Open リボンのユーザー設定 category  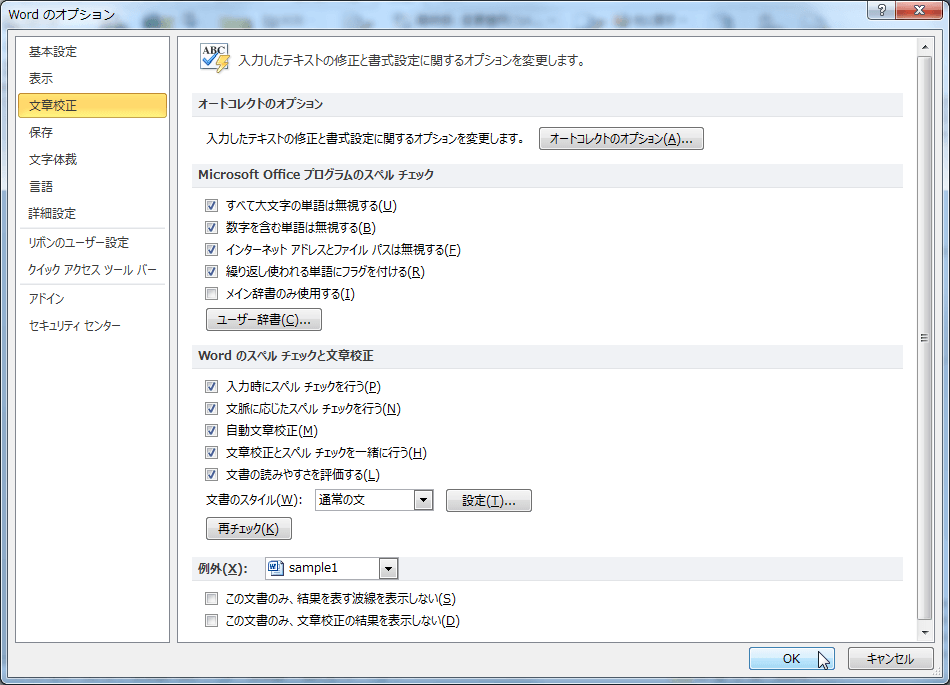point(92,243)
